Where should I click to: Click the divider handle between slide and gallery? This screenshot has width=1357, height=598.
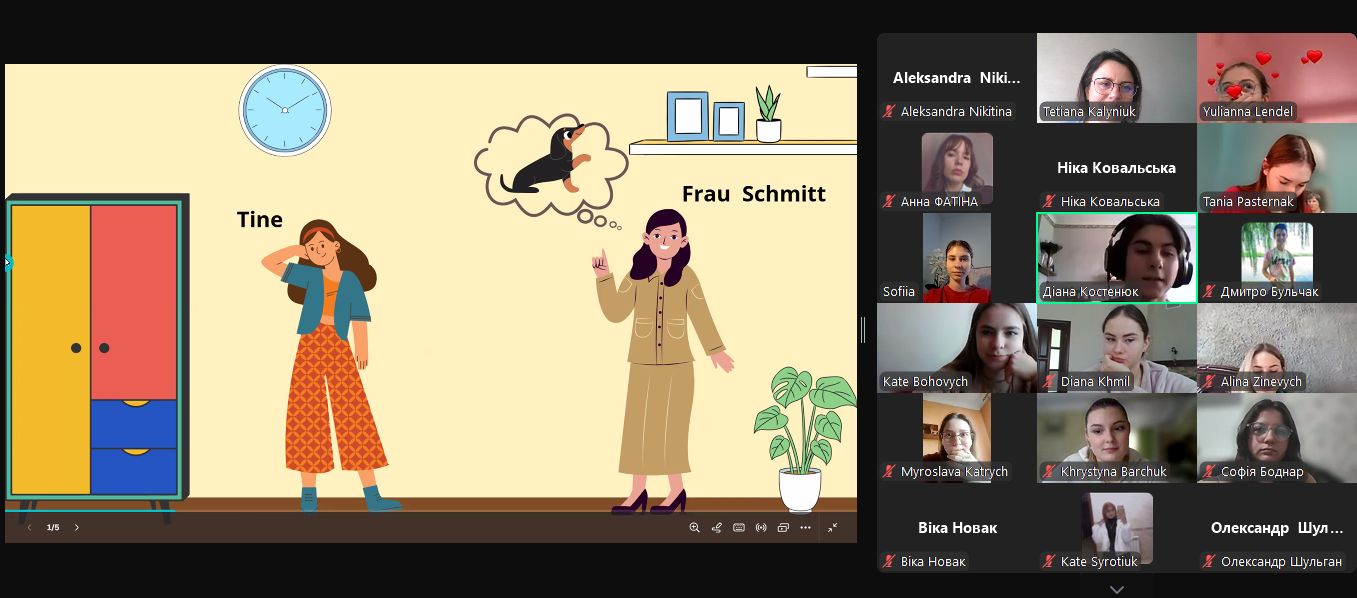(863, 329)
